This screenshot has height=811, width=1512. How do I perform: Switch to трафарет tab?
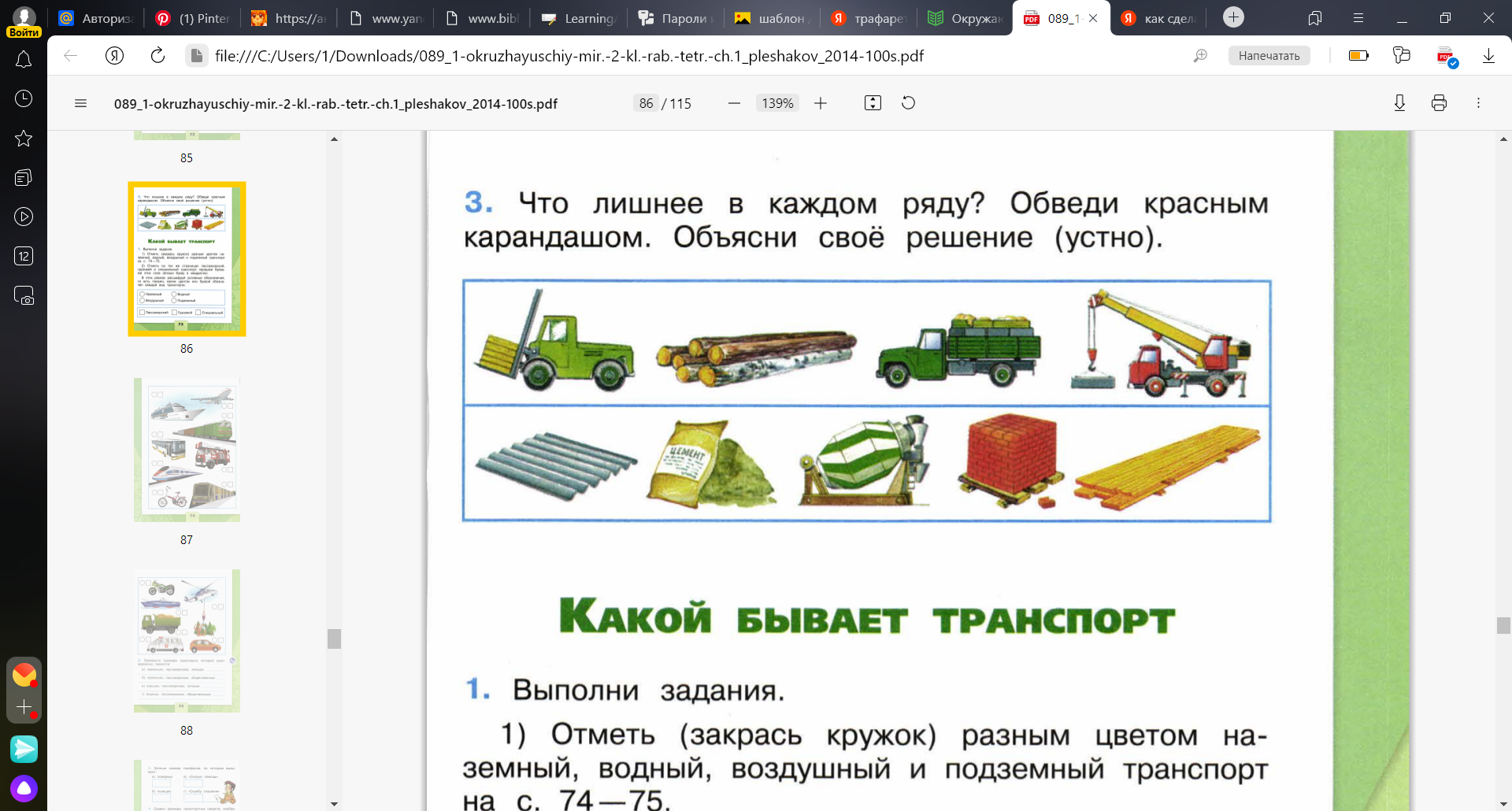point(869,18)
